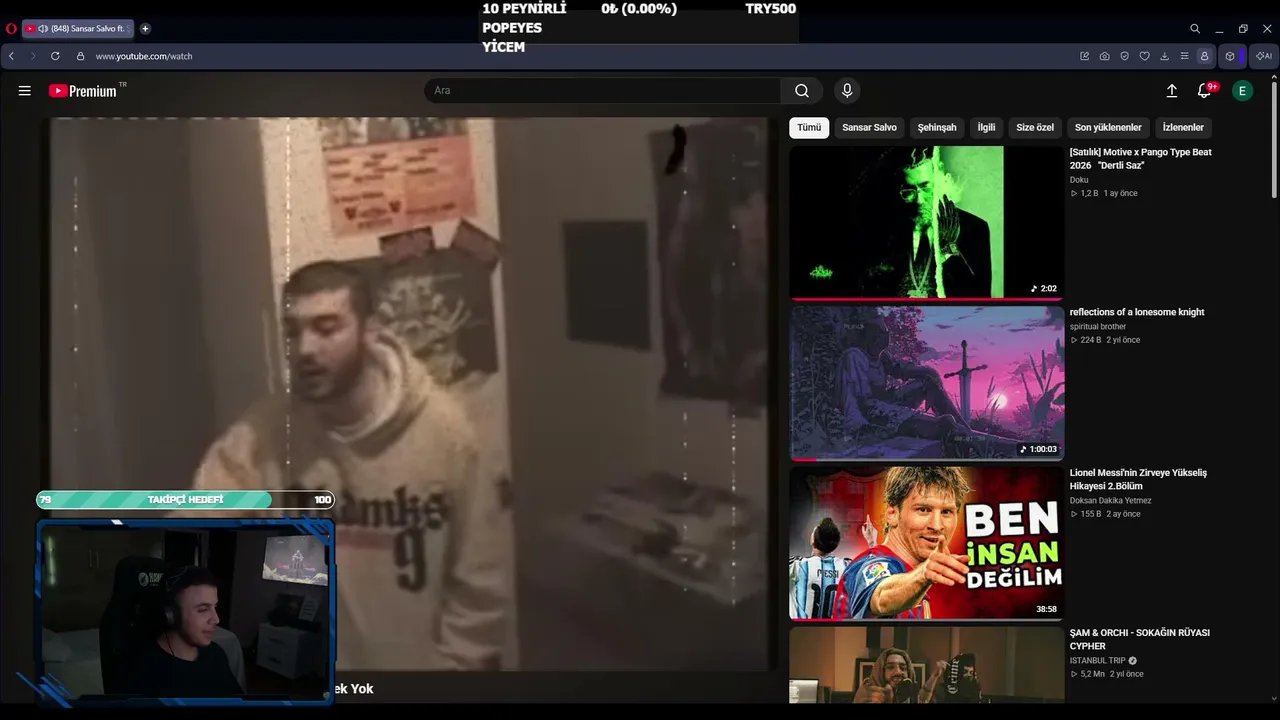Select the 'Size özel' filter chip

coord(1035,128)
